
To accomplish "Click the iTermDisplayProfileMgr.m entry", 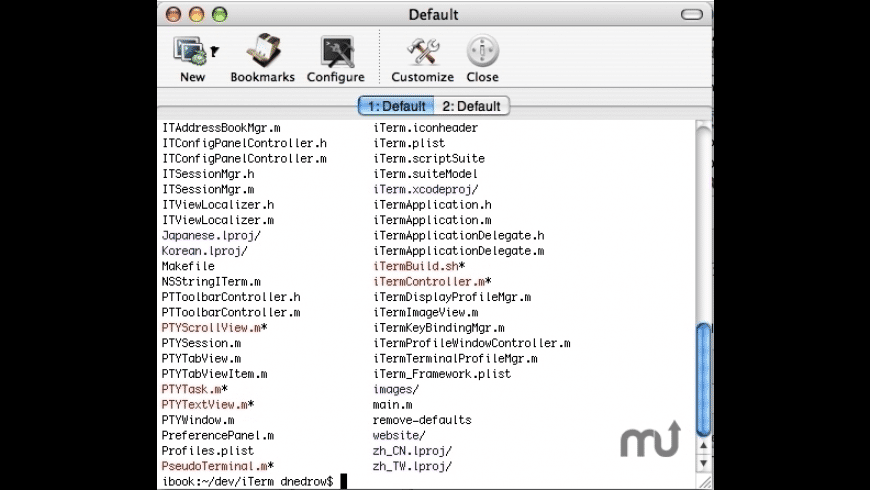I will point(452,297).
